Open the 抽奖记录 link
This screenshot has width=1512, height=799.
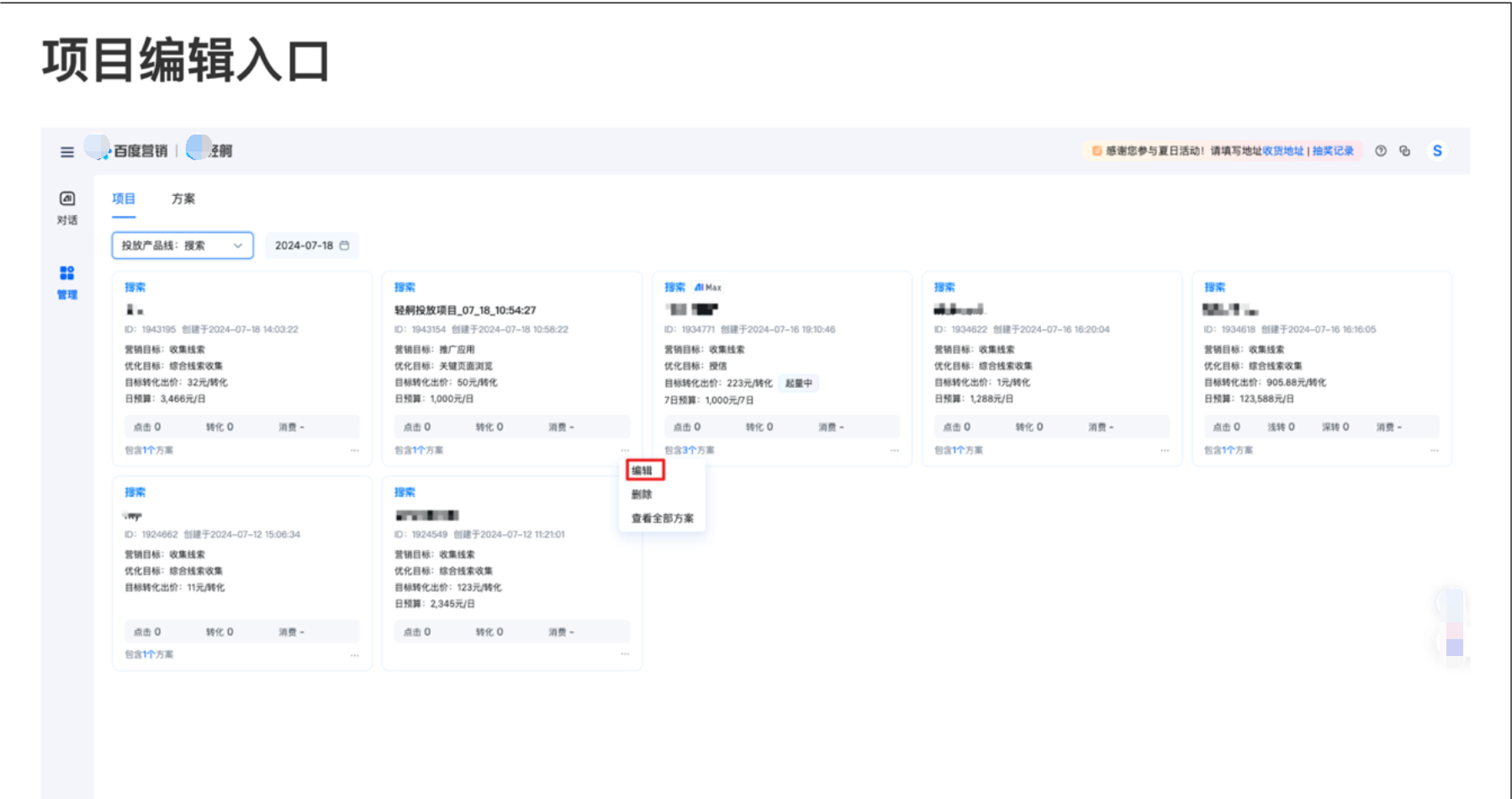(x=1334, y=151)
